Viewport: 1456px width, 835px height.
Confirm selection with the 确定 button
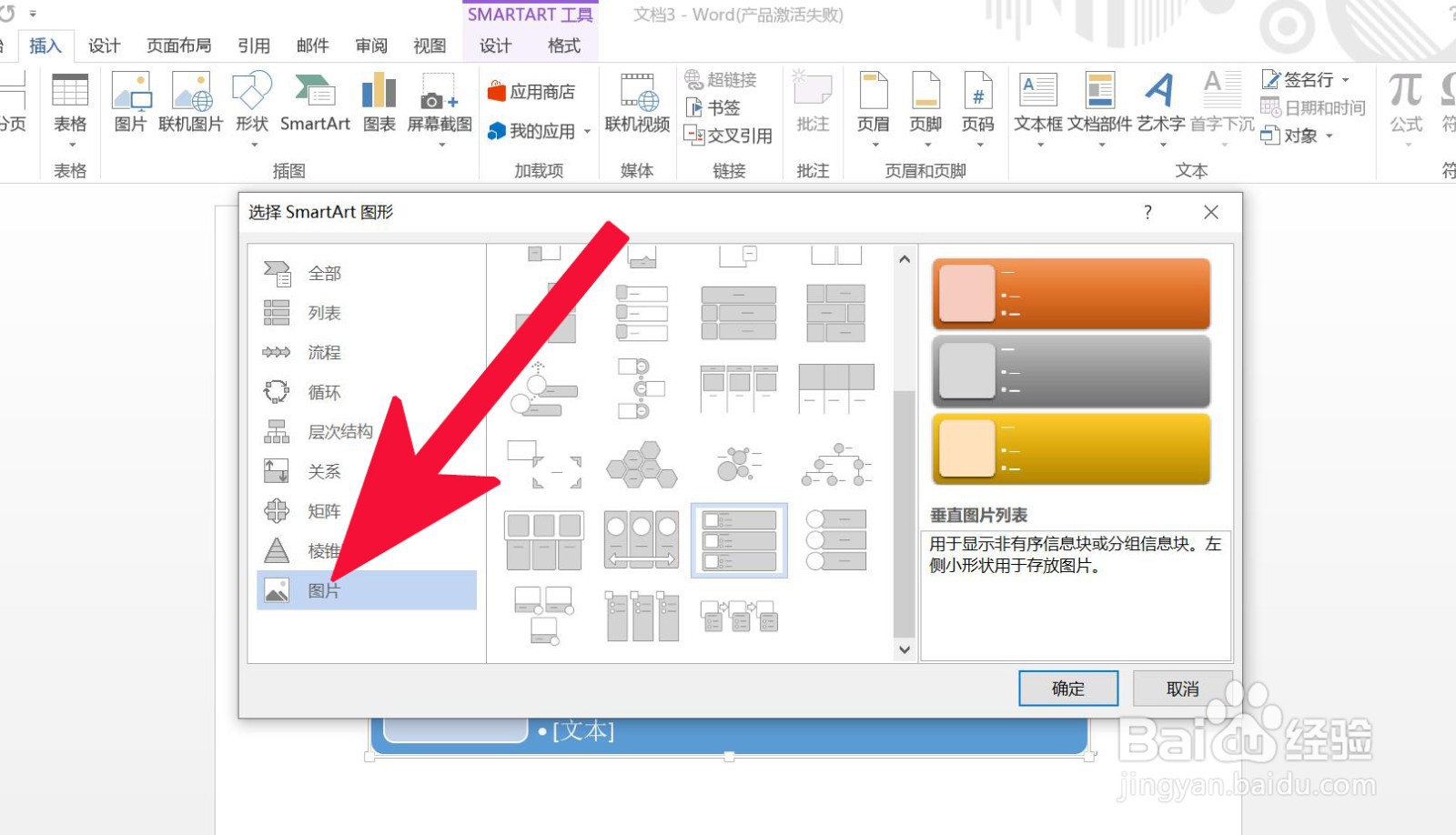pyautogui.click(x=1067, y=689)
